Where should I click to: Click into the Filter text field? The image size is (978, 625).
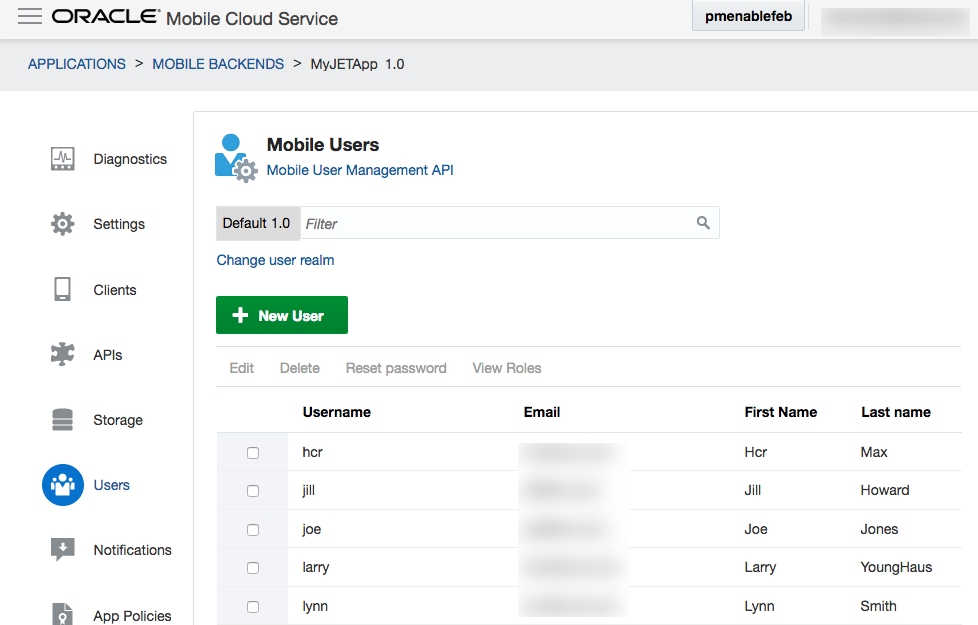tap(495, 223)
